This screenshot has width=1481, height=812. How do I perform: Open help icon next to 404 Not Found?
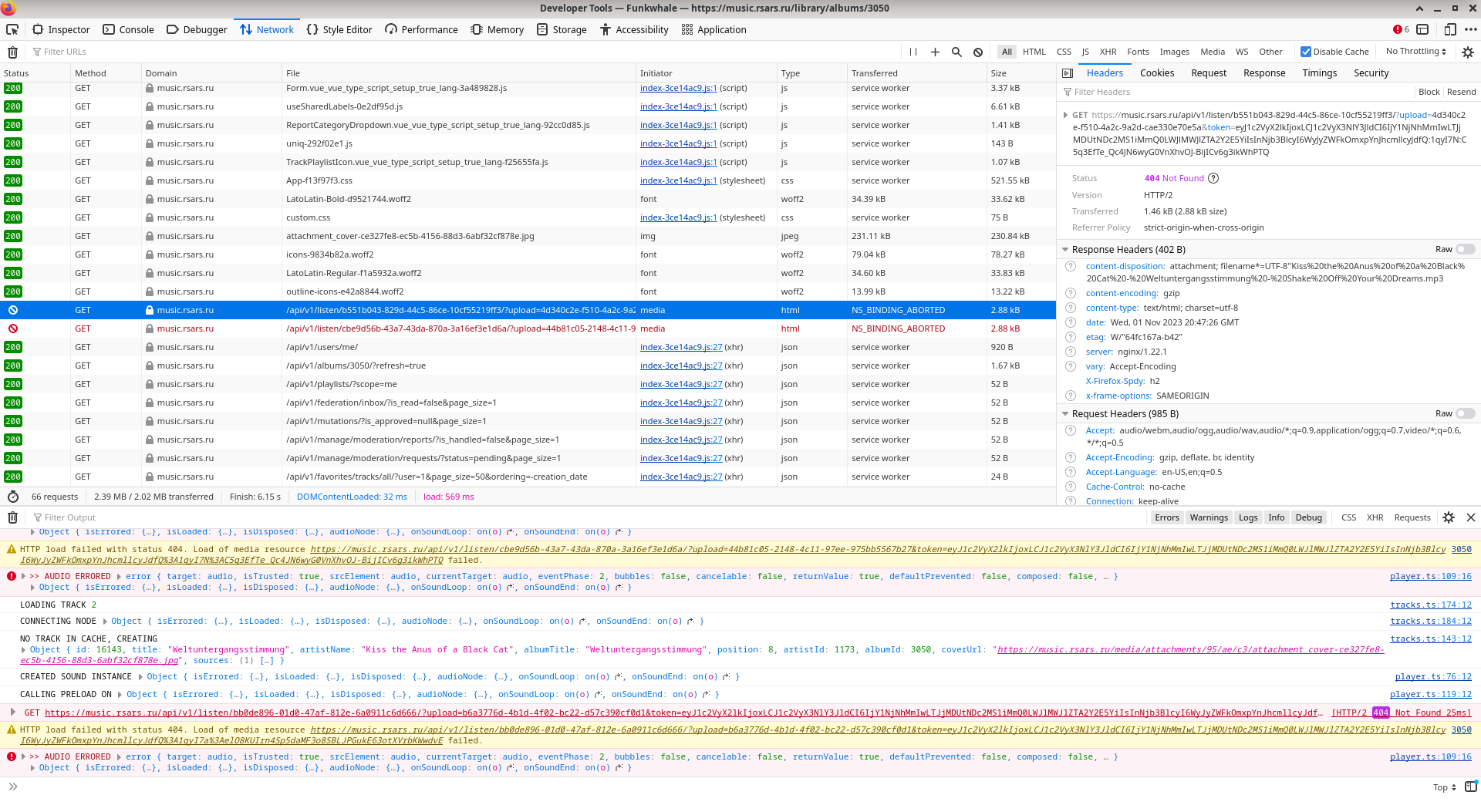pos(1213,178)
